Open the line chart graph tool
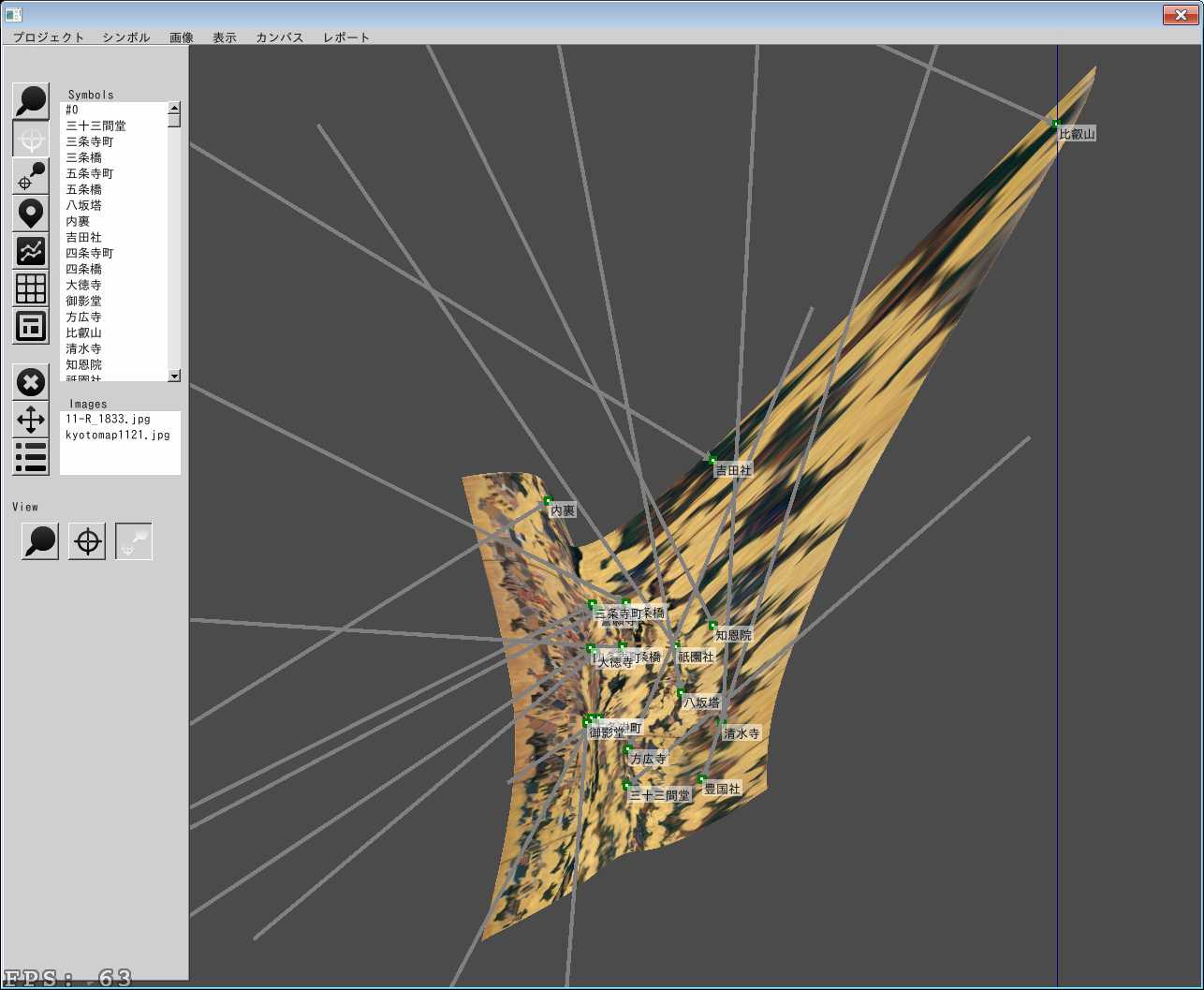 click(31, 251)
